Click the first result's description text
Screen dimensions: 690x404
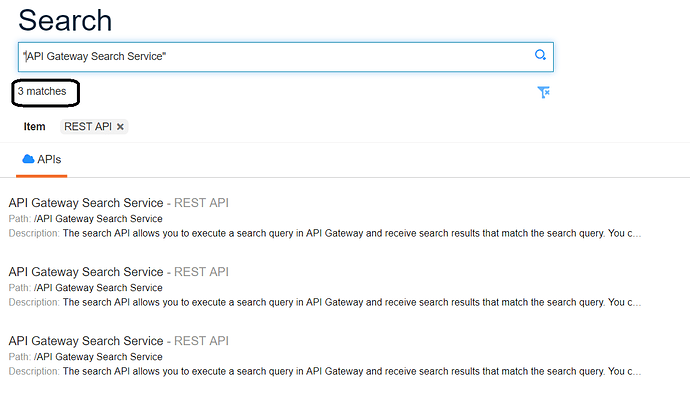pyautogui.click(x=352, y=233)
